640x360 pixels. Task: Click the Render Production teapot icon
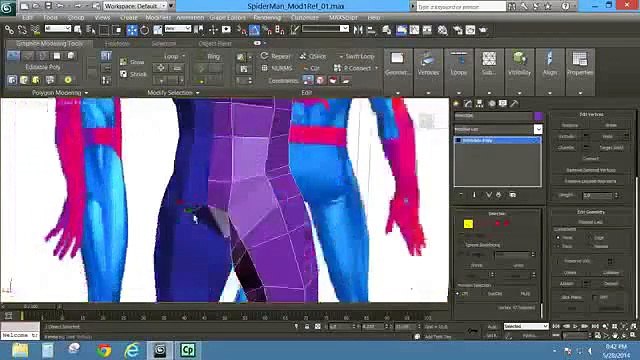tap(483, 30)
